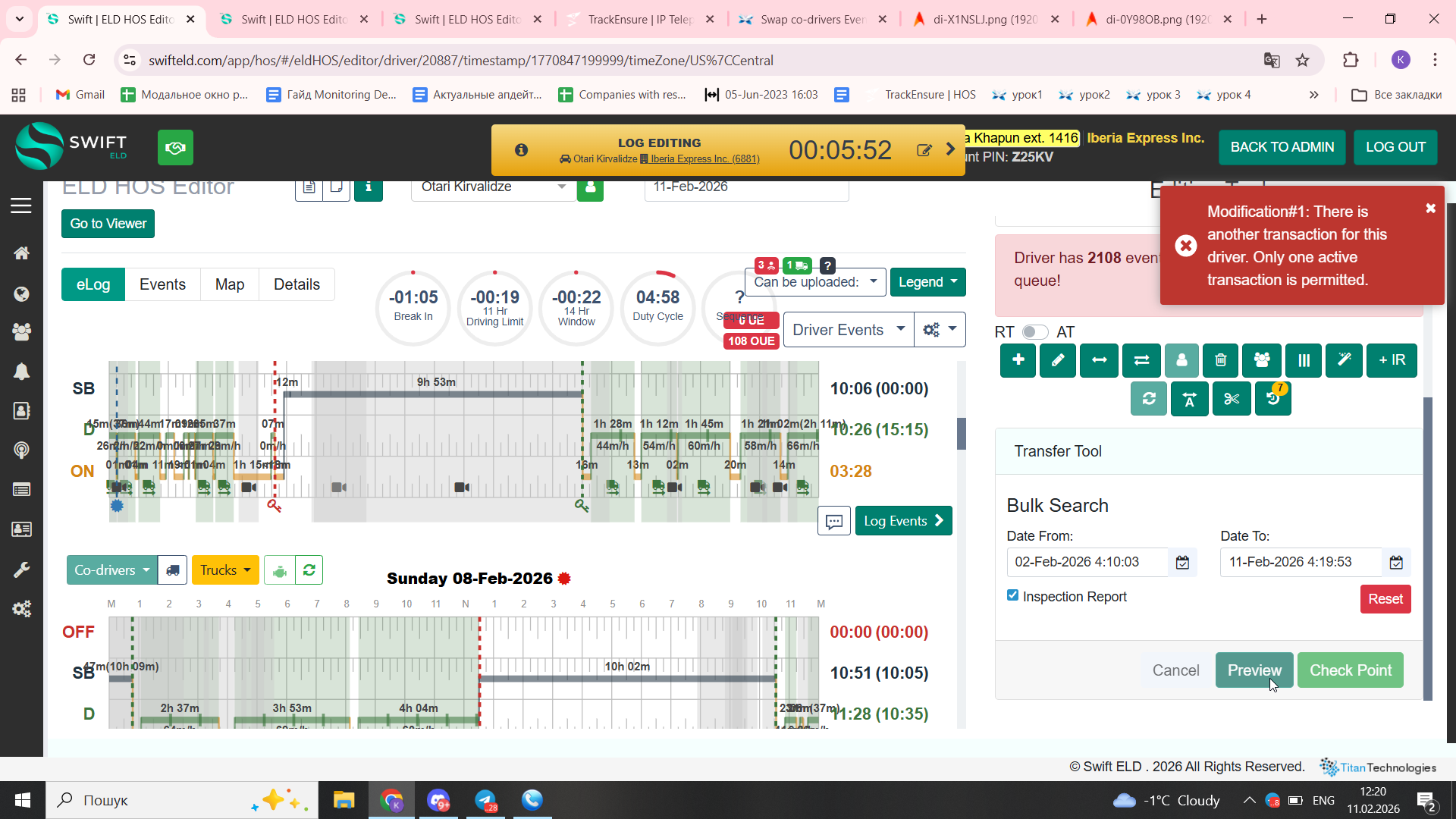Open the Legend dropdown
The image size is (1456, 819).
(927, 282)
